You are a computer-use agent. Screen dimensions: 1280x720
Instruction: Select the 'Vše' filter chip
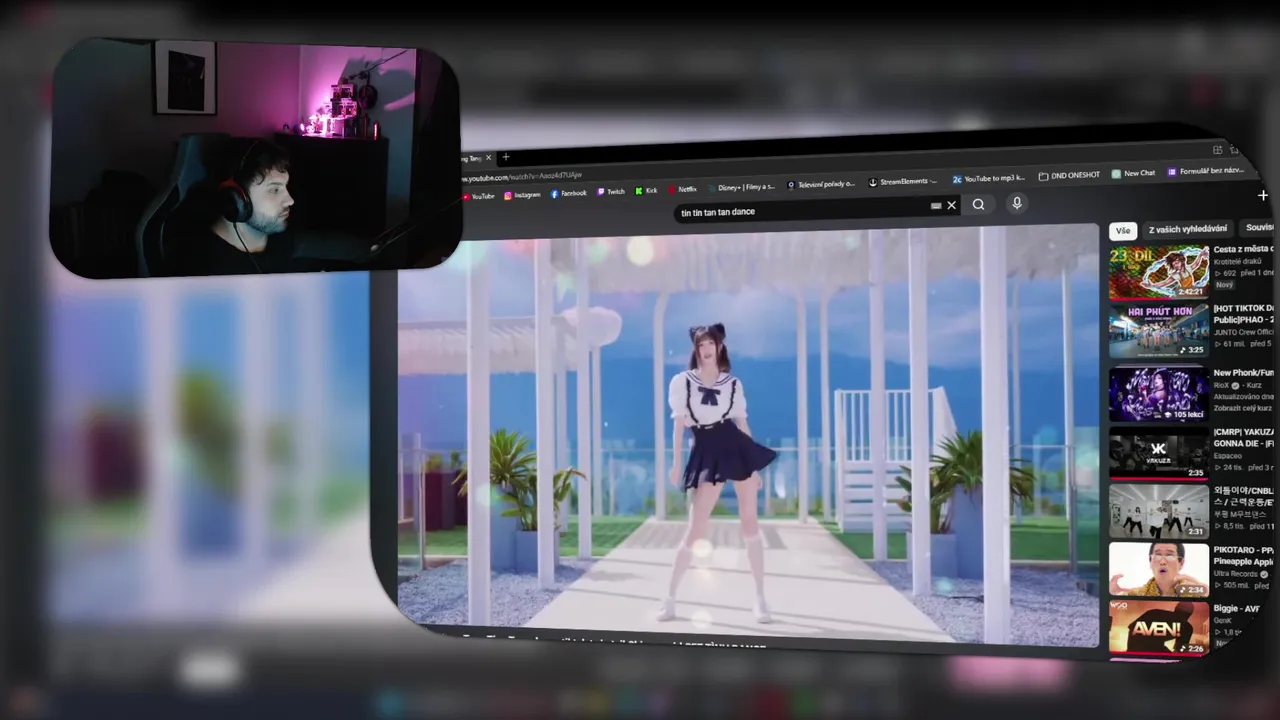(1123, 231)
